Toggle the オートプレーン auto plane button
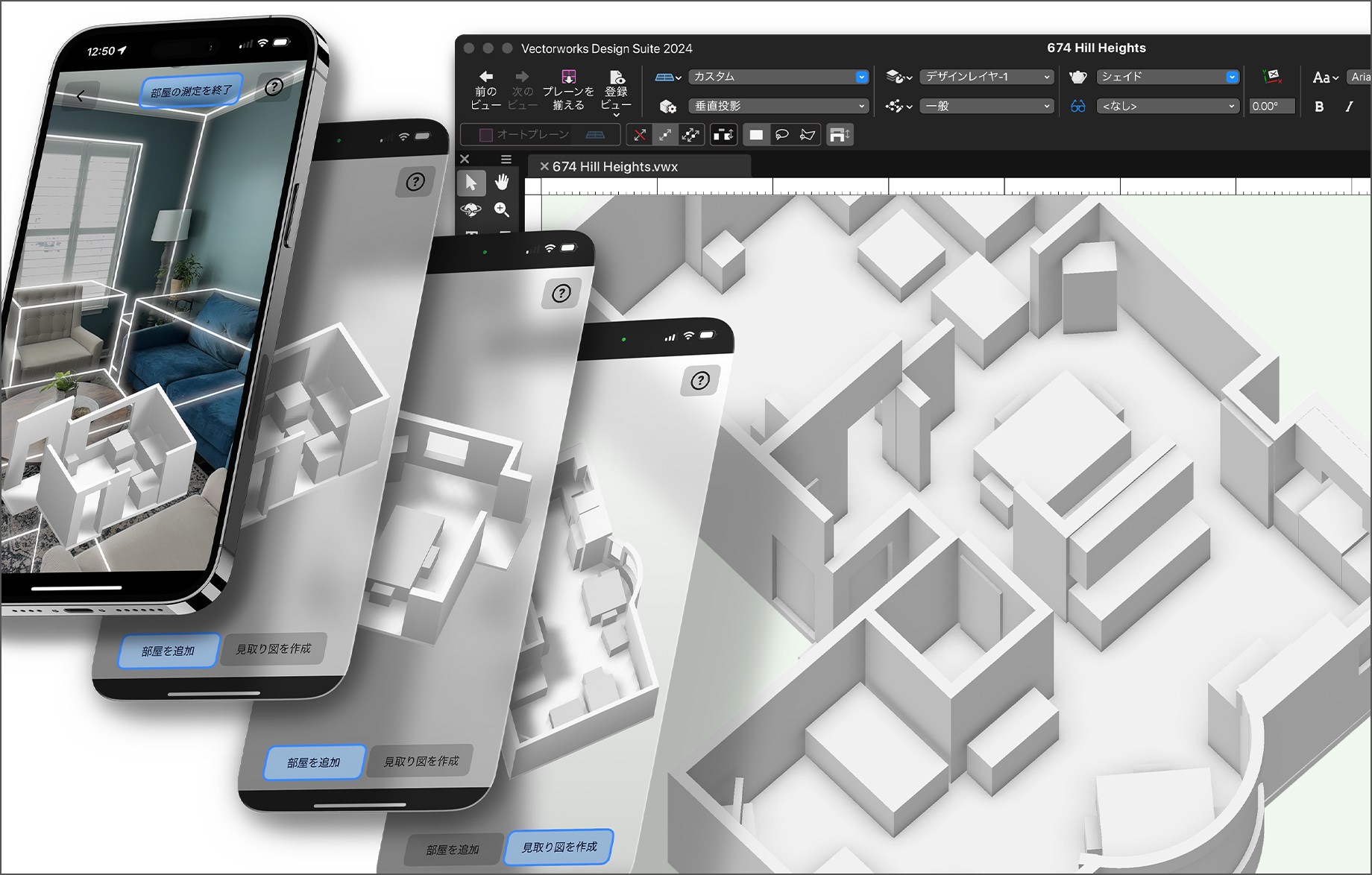 [x=525, y=135]
